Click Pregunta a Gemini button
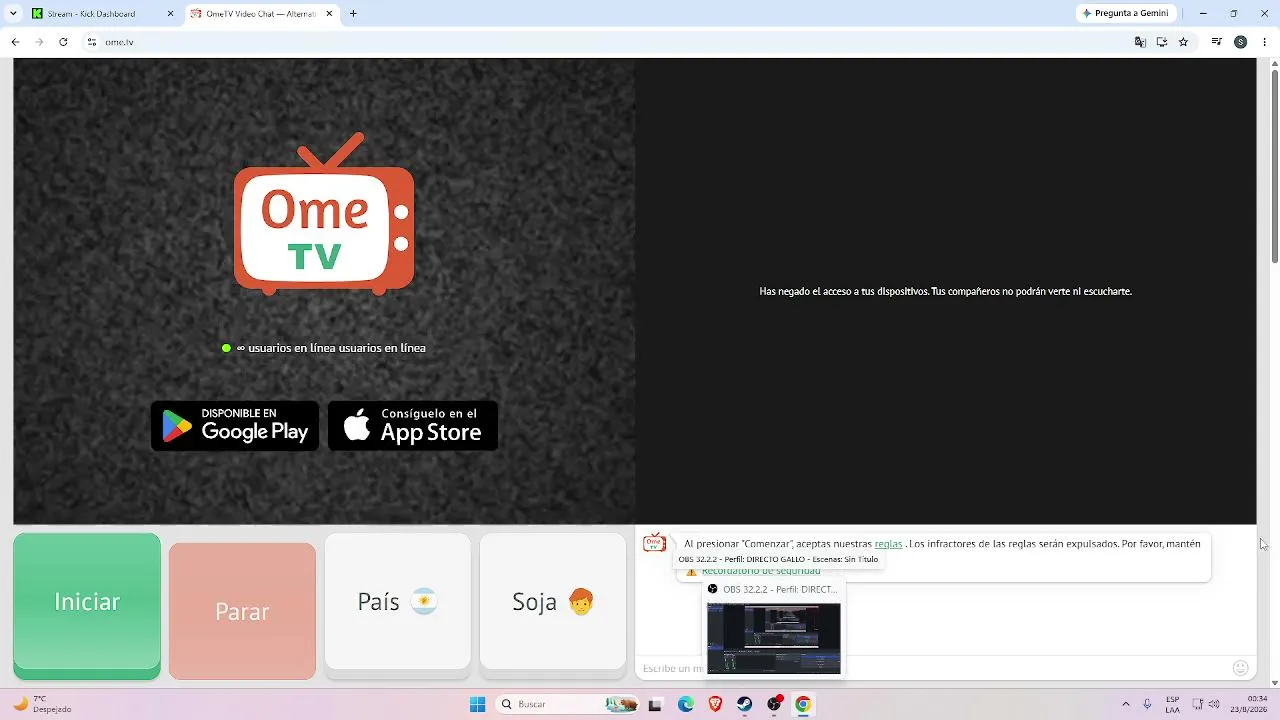Viewport: 1280px width, 720px height. 1126,14
